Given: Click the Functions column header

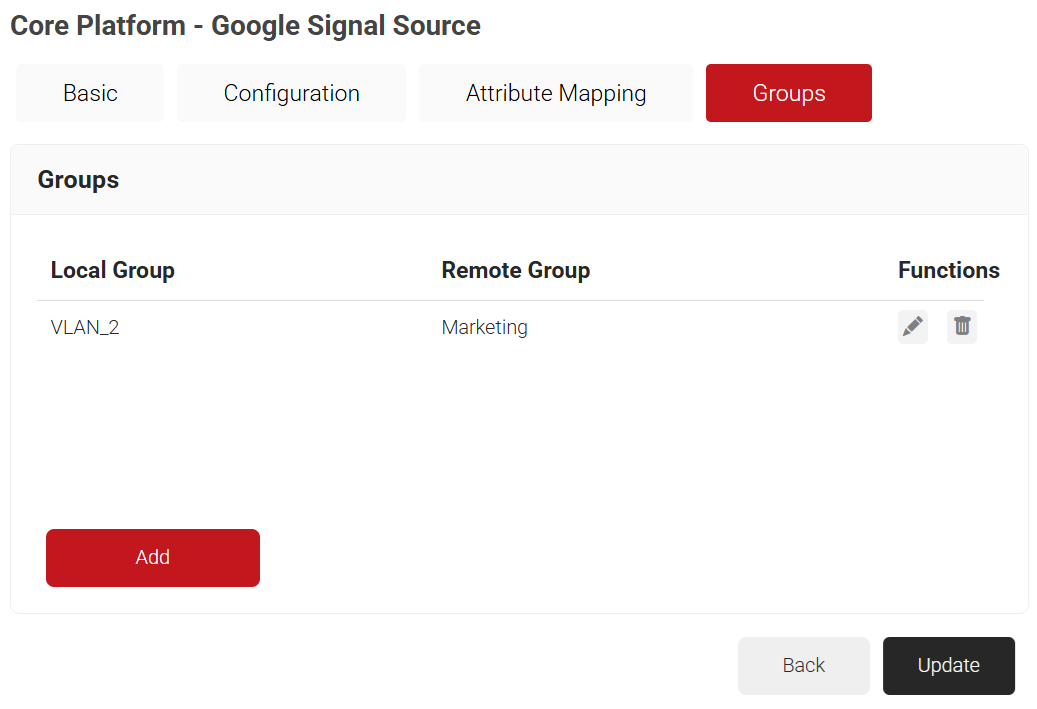Looking at the screenshot, I should point(948,270).
